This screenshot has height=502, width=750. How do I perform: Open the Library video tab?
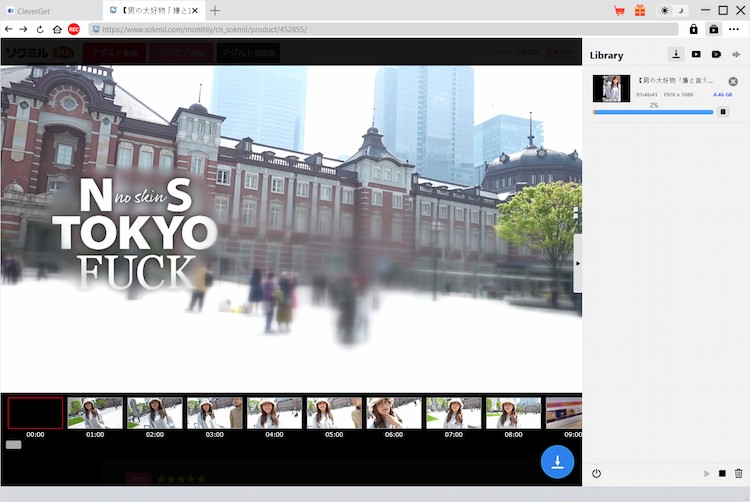696,54
